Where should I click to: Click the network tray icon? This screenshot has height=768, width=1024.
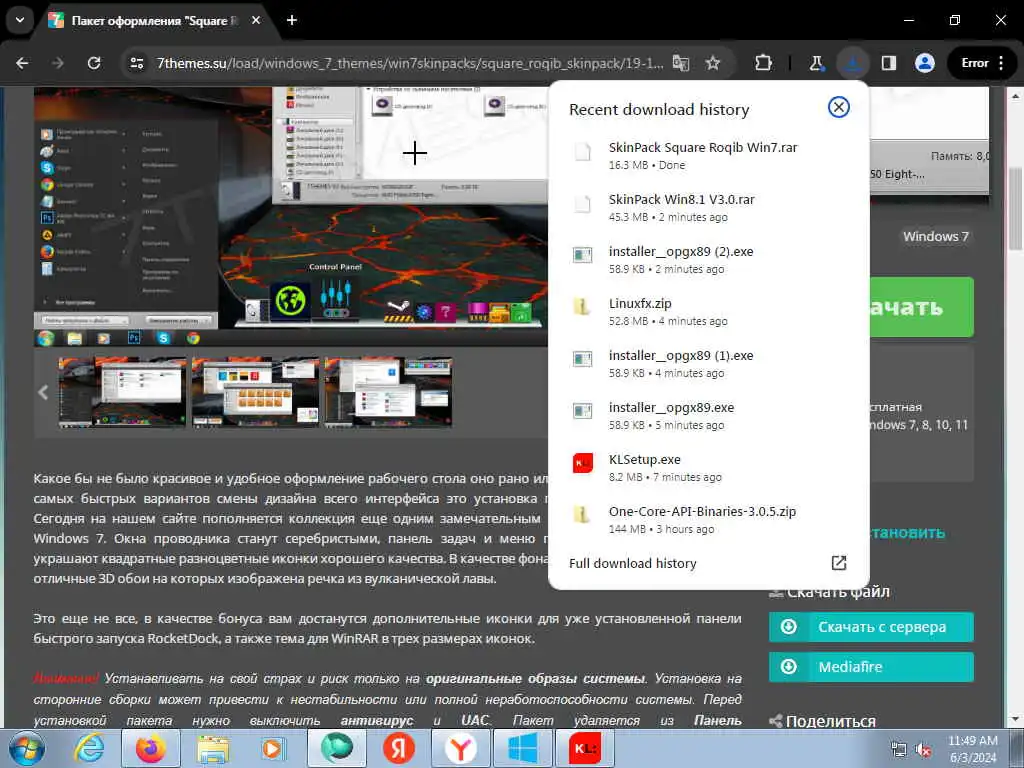point(899,750)
